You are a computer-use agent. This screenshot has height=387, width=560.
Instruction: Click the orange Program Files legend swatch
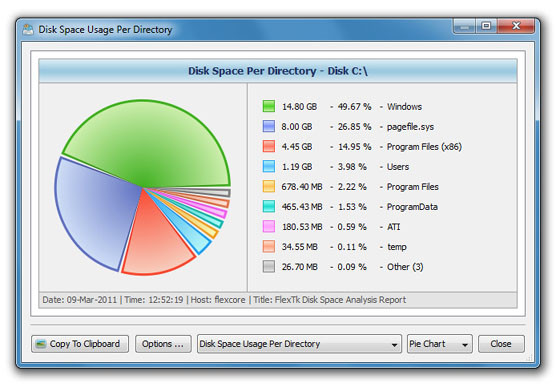(269, 186)
